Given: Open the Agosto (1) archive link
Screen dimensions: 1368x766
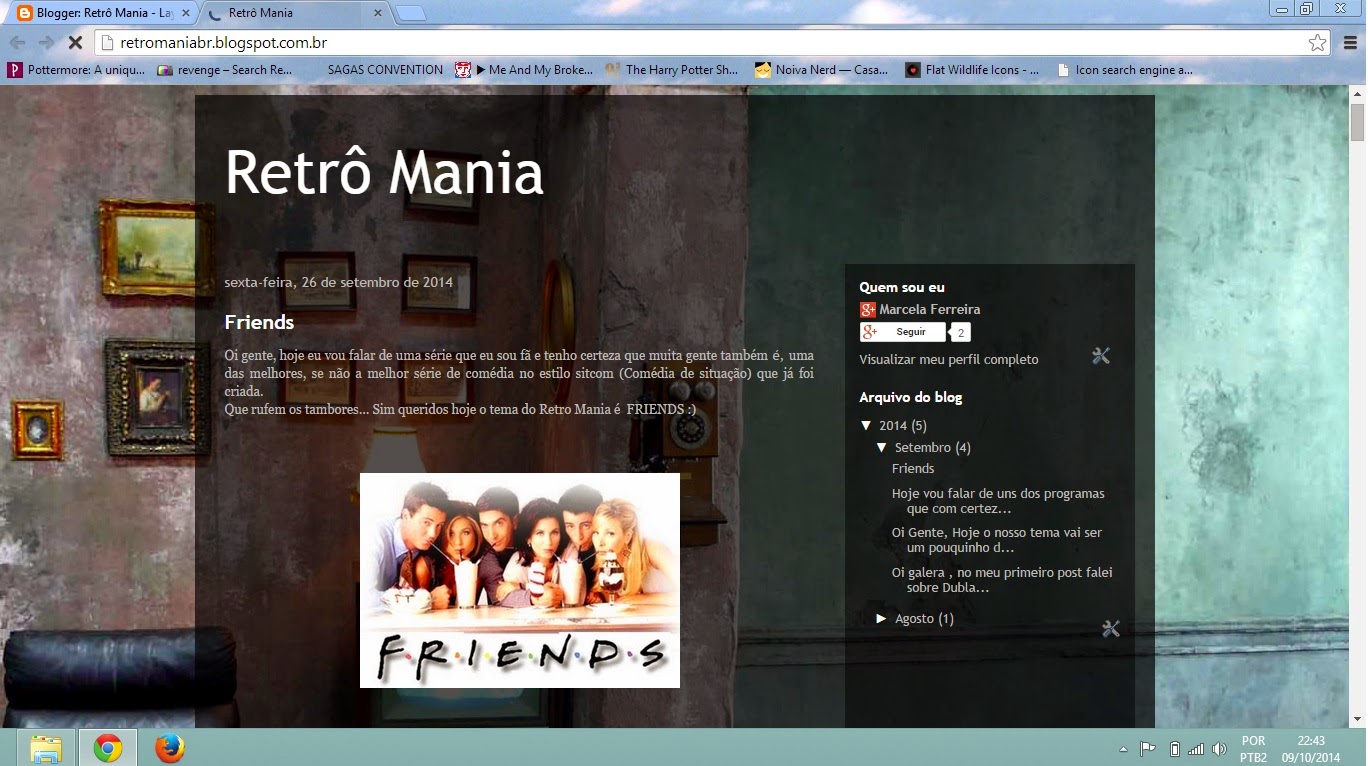Looking at the screenshot, I should 924,619.
